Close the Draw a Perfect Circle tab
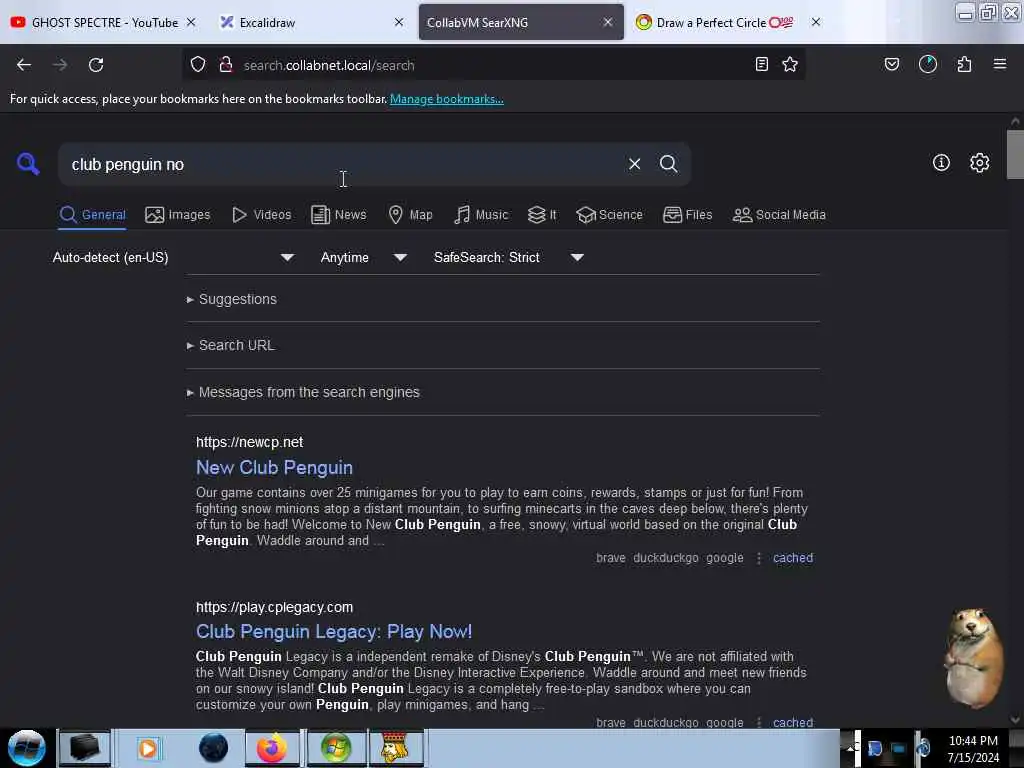This screenshot has width=1024, height=768. [816, 22]
